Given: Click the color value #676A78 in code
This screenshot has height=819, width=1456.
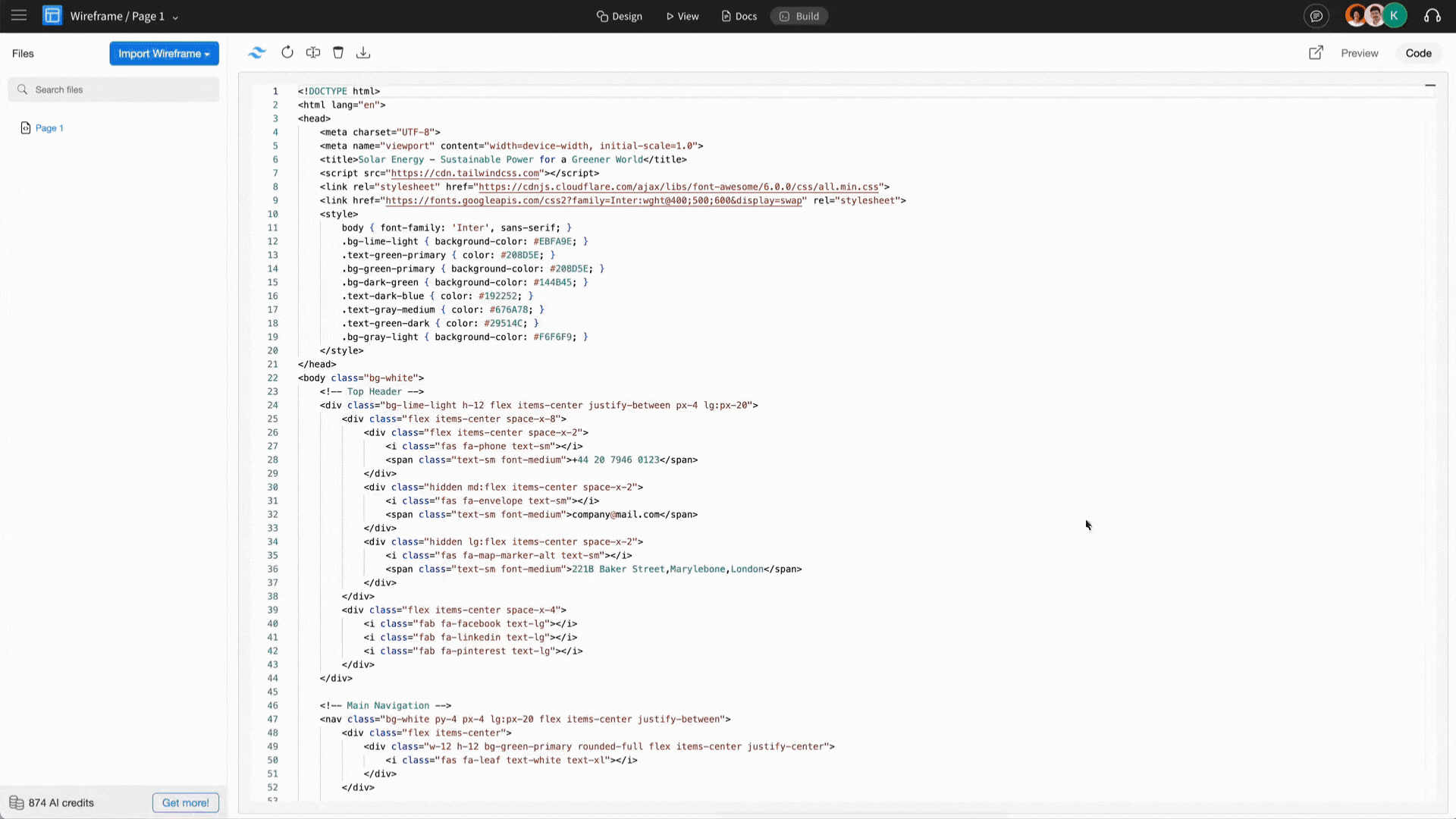Looking at the screenshot, I should tap(509, 309).
